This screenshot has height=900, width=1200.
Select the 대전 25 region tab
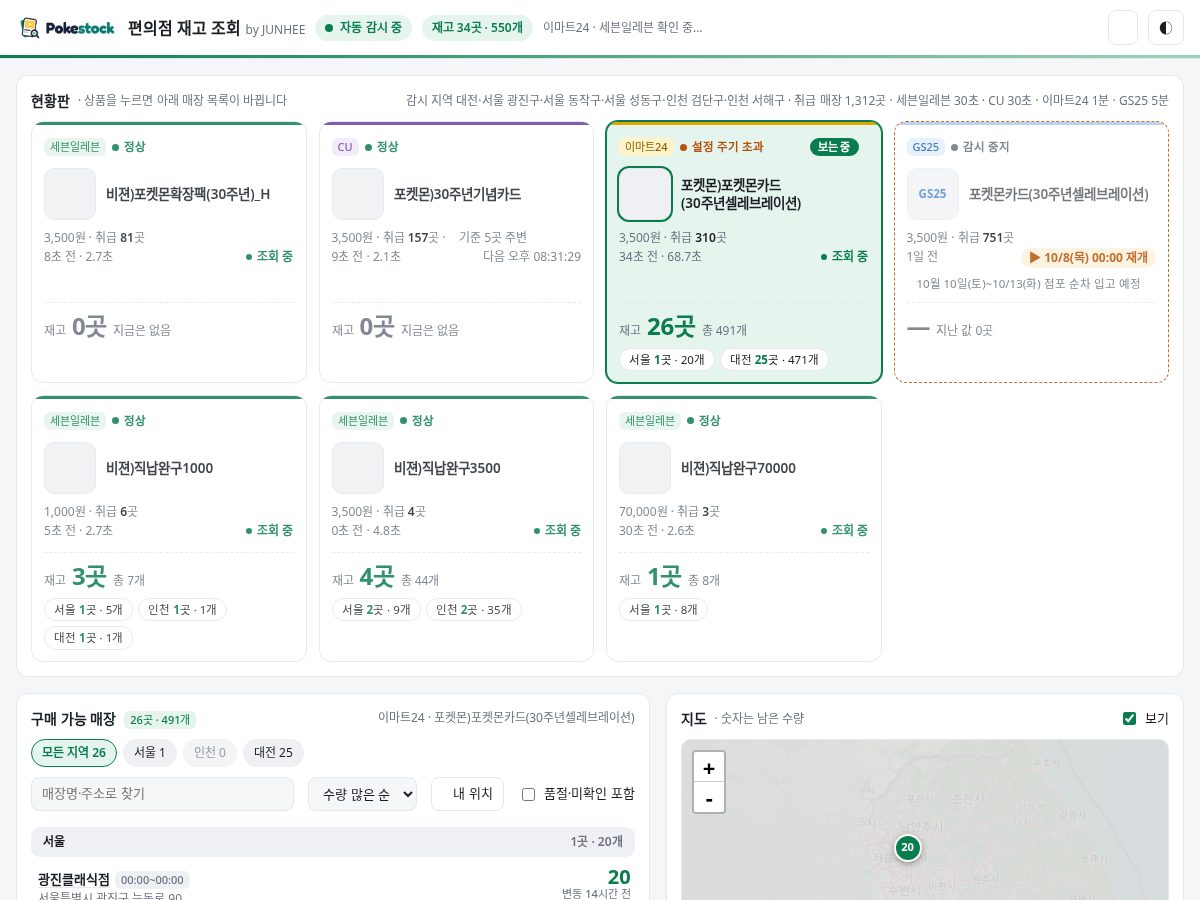[x=273, y=752]
